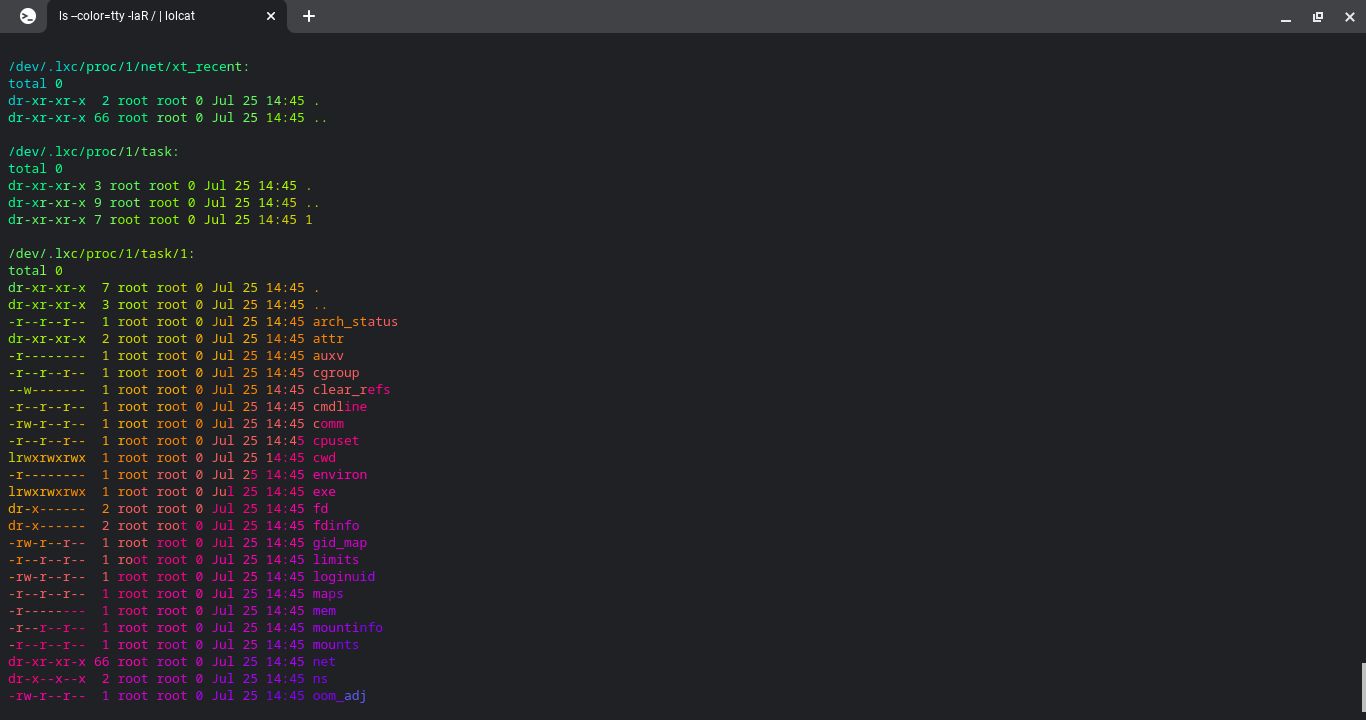Viewport: 1366px width, 720px height.
Task: Click the "loginuid" file name
Action: 343,576
